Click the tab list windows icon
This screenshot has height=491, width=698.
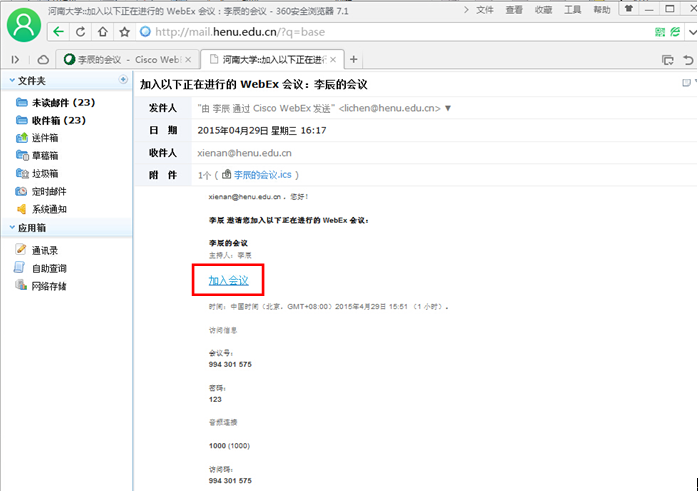coord(667,60)
